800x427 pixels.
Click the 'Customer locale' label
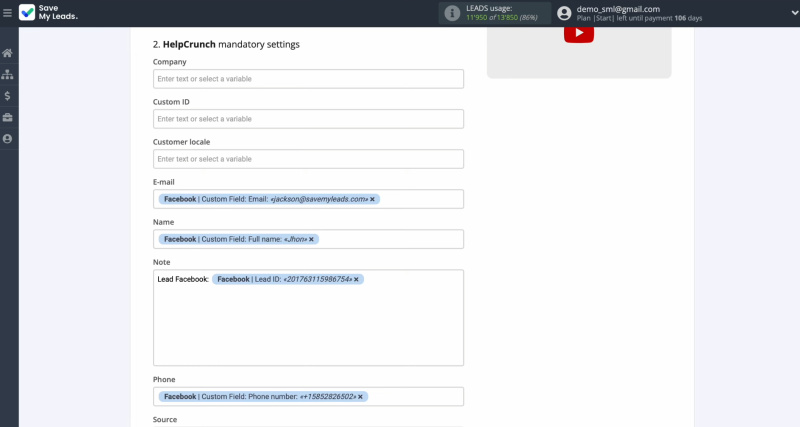point(181,142)
